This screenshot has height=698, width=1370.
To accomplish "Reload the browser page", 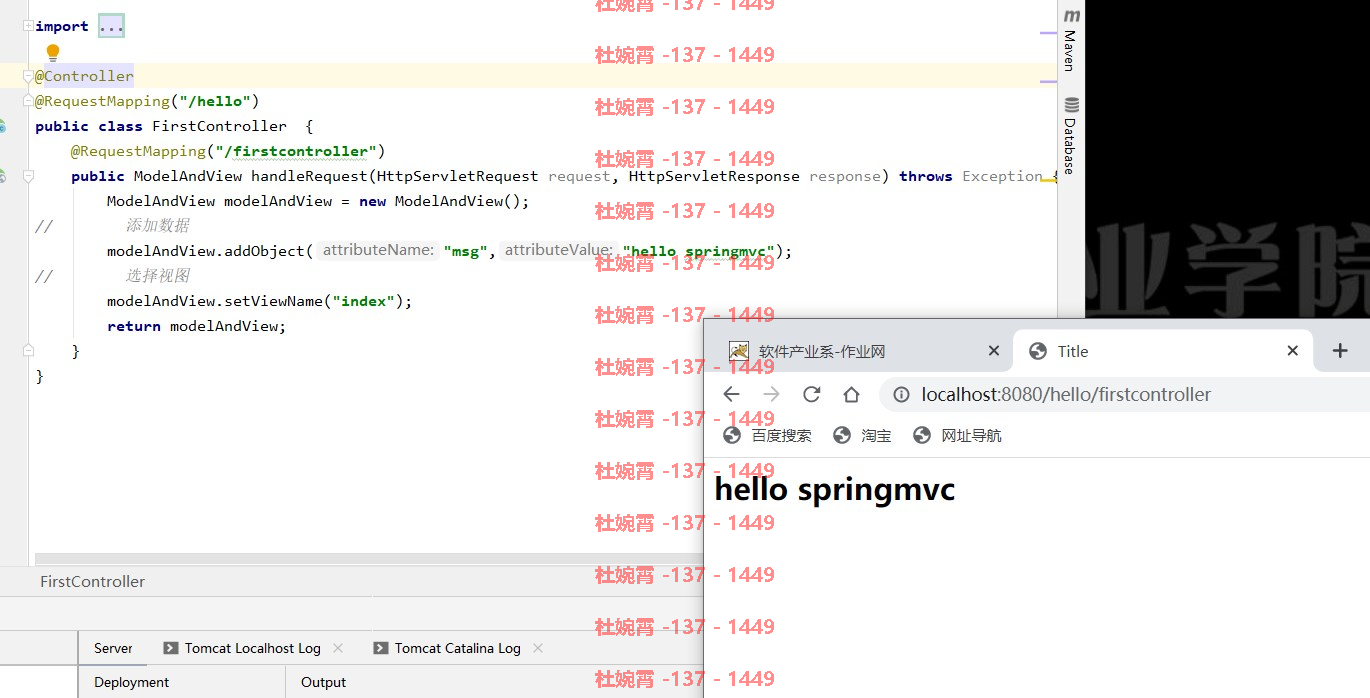I will pos(811,394).
